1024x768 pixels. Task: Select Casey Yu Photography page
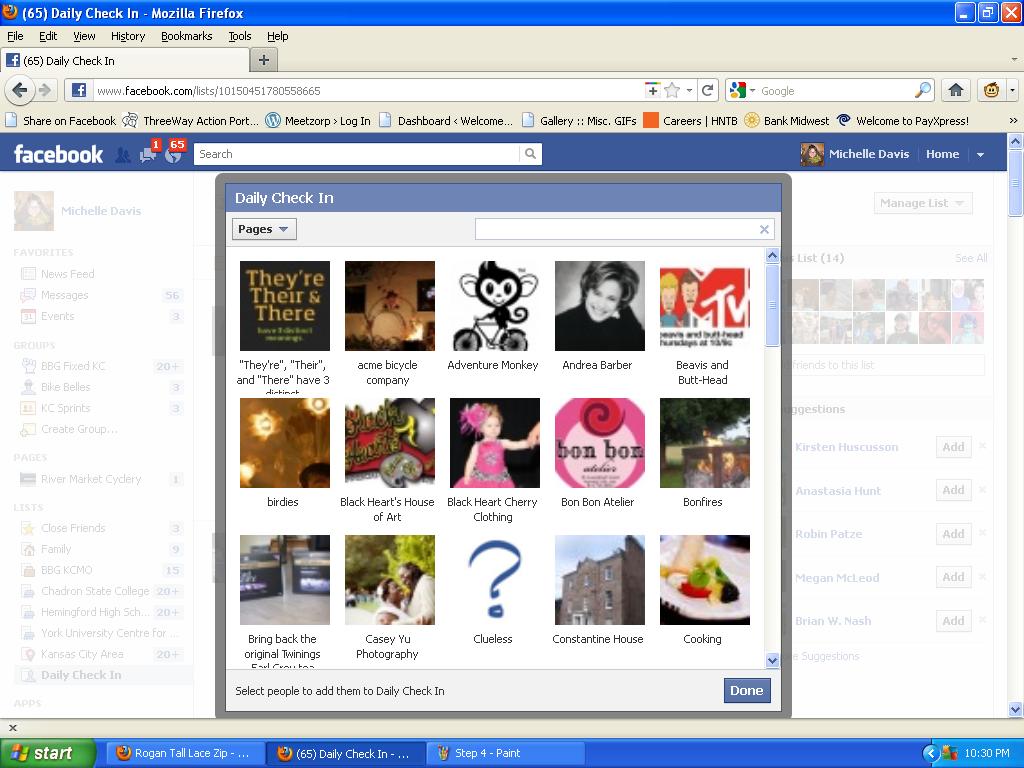389,580
